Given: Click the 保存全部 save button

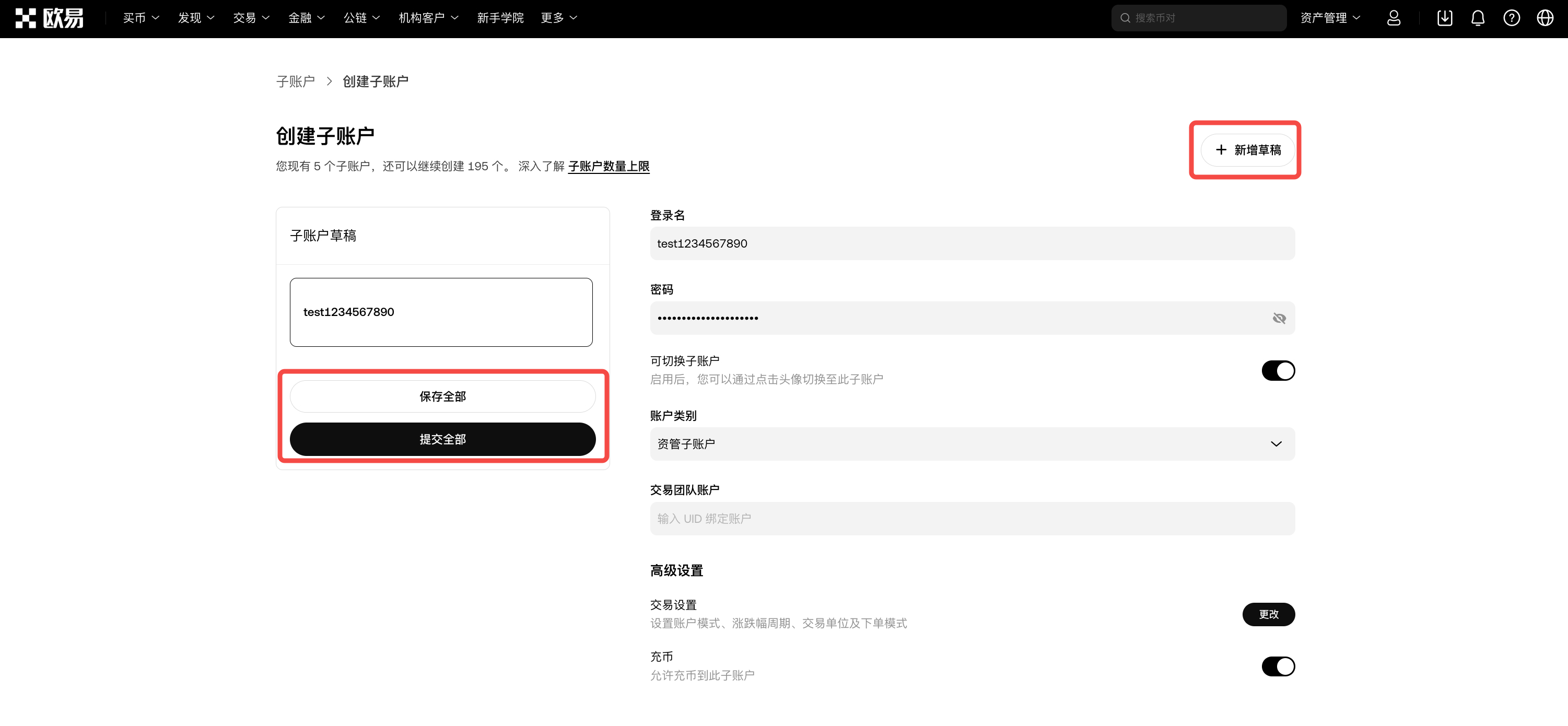Looking at the screenshot, I should click(x=442, y=395).
